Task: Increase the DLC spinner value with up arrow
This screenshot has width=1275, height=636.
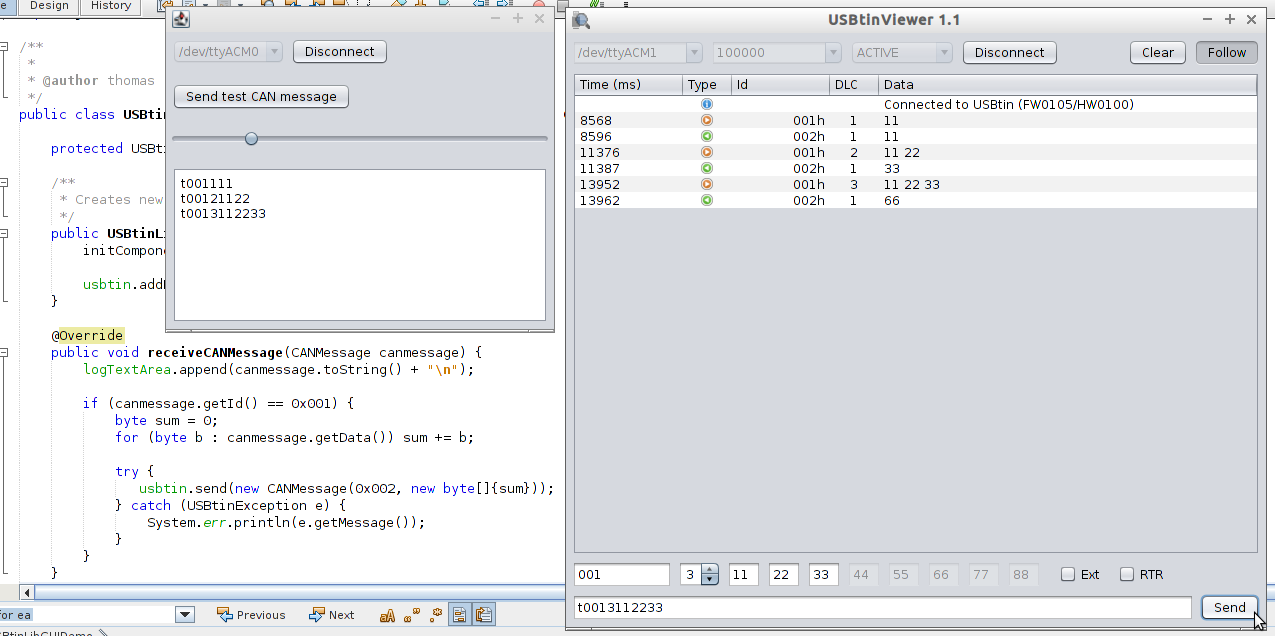Action: [x=710, y=570]
